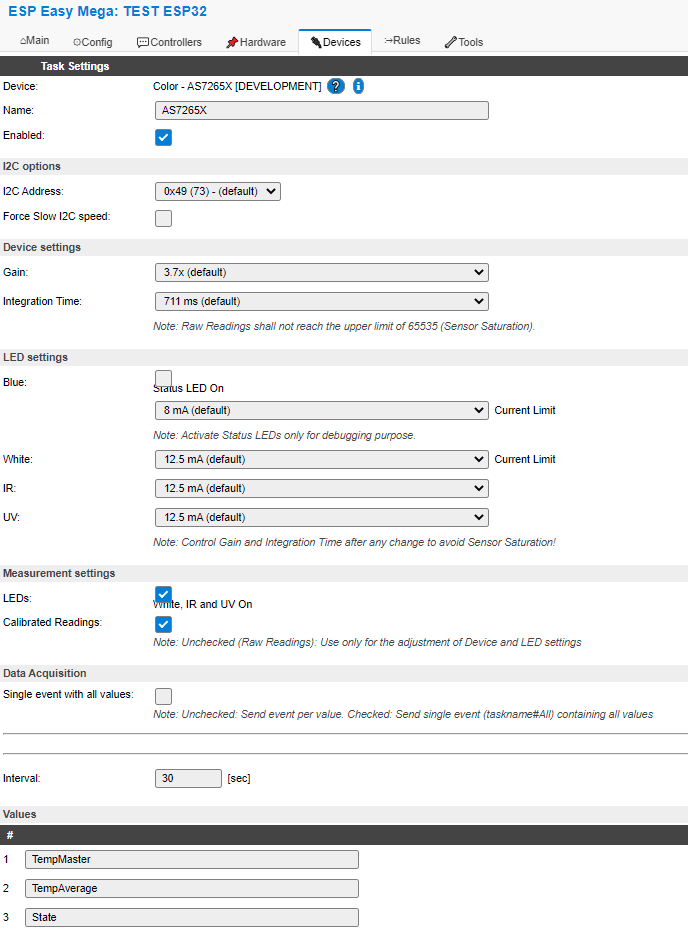Screen dimensions: 688x929
Task: Switch to the Main tab
Action: coord(35,40)
